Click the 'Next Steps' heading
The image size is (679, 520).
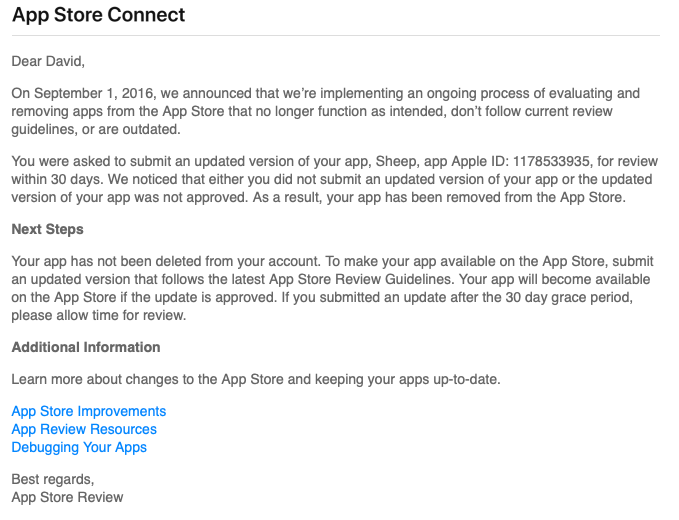click(48, 229)
